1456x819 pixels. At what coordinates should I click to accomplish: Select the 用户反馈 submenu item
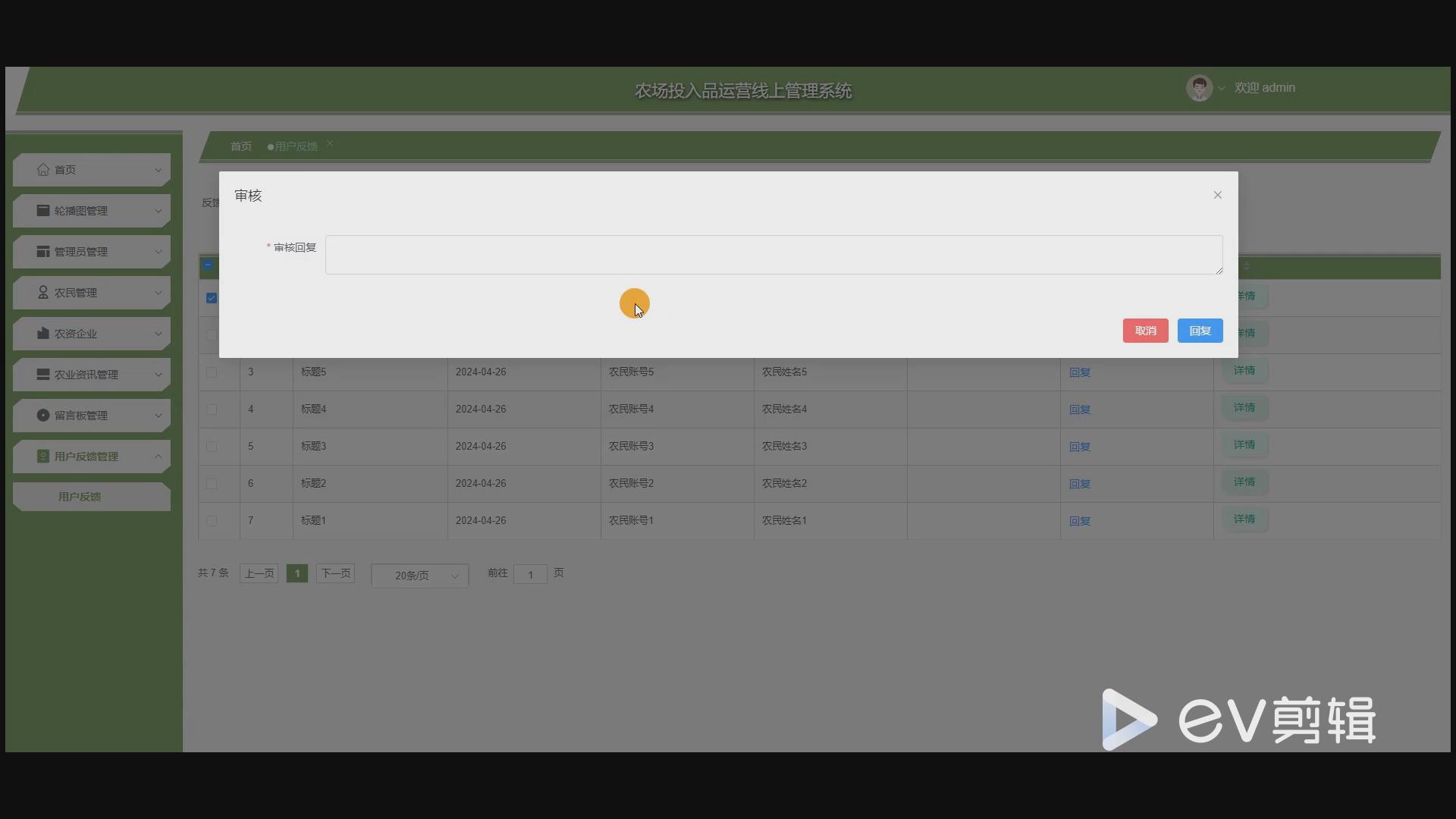point(80,497)
